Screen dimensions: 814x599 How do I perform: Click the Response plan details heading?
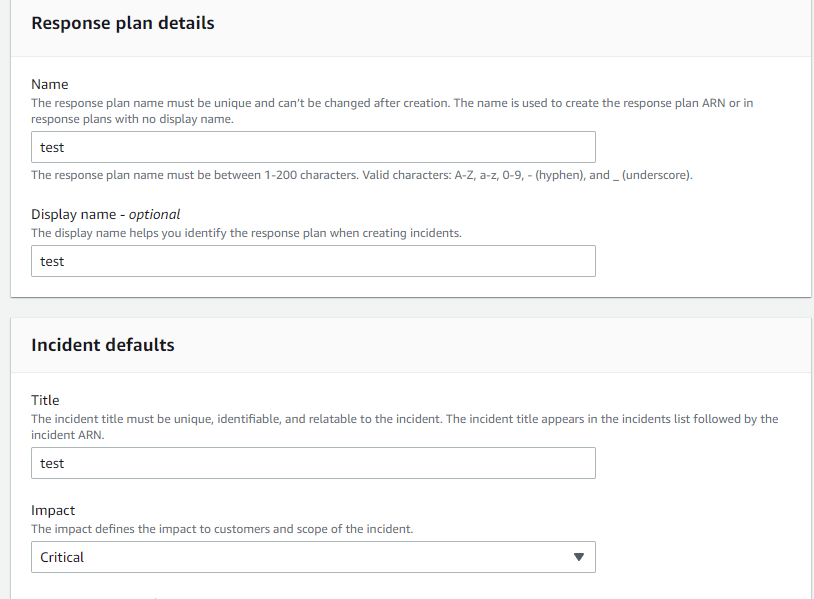point(123,23)
